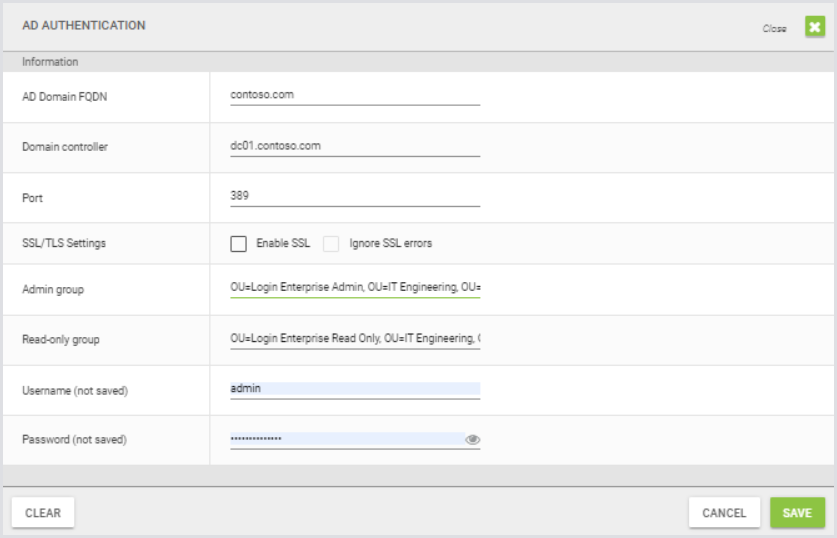Screen dimensions: 837x538
Task: Click the Username (not saved) label
Action: pyautogui.click(x=75, y=391)
